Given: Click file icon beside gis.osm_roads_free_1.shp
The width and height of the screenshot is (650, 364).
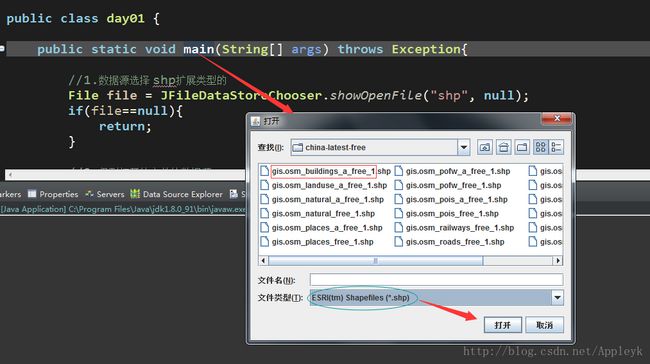Looking at the screenshot, I should (398, 242).
